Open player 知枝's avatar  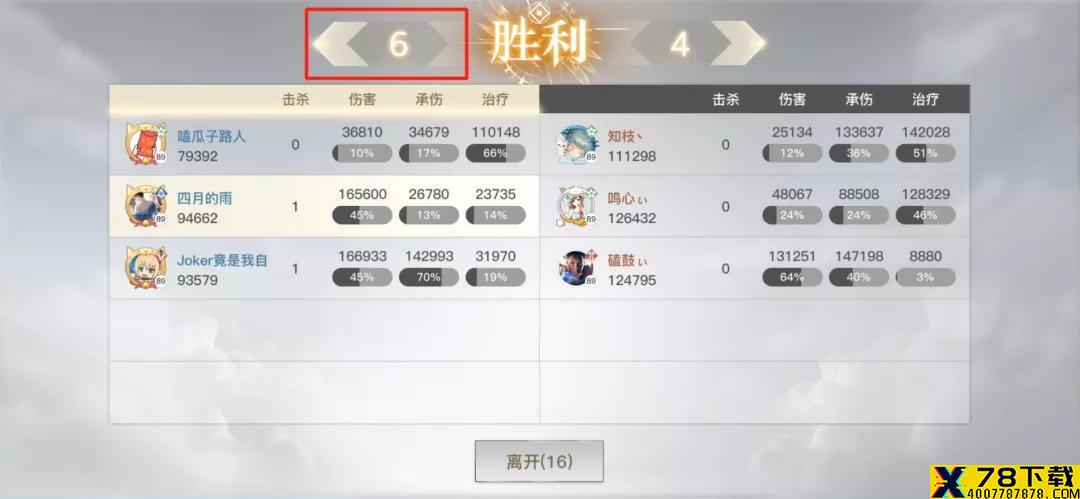tap(577, 144)
